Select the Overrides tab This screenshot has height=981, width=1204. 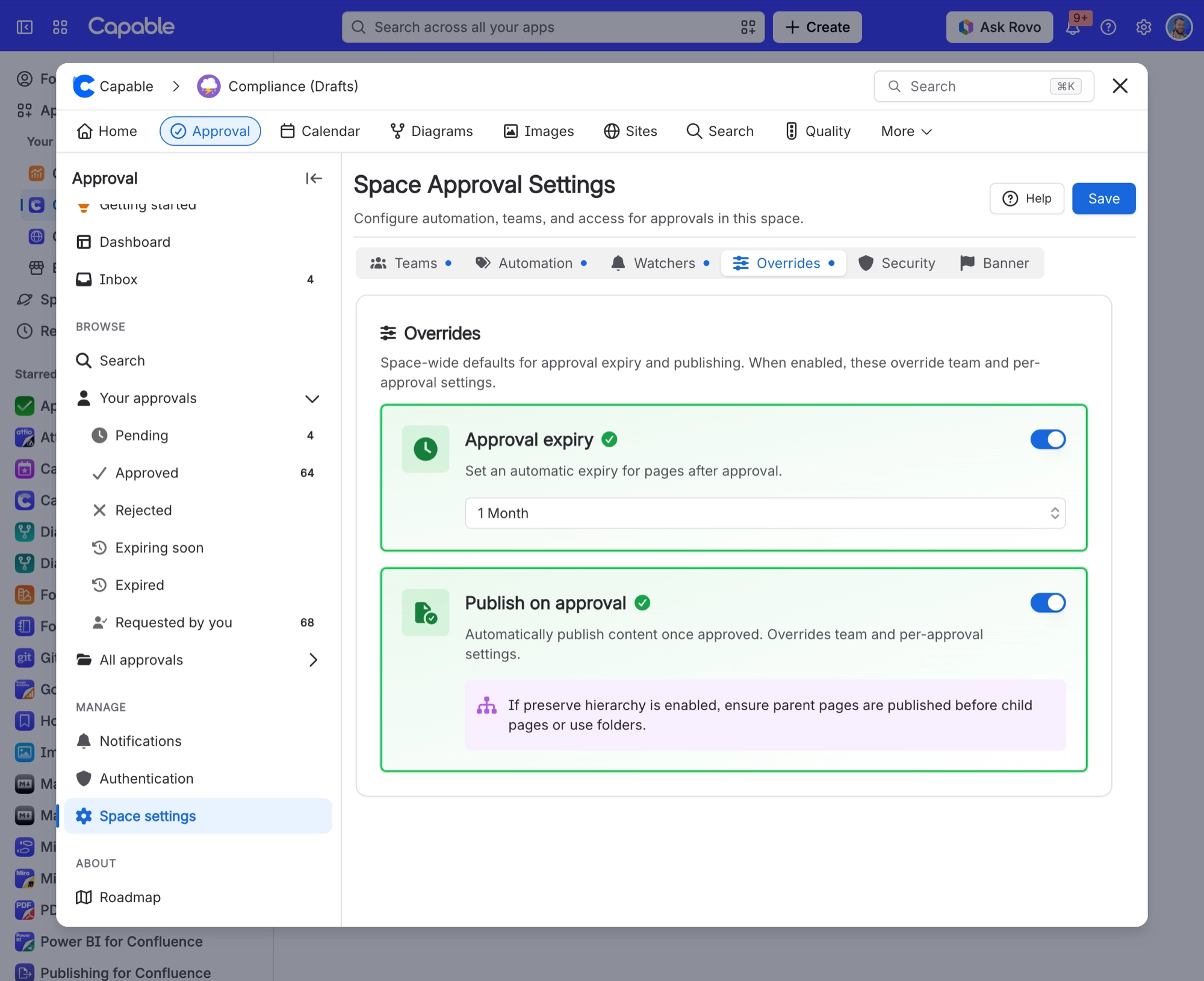click(x=783, y=263)
